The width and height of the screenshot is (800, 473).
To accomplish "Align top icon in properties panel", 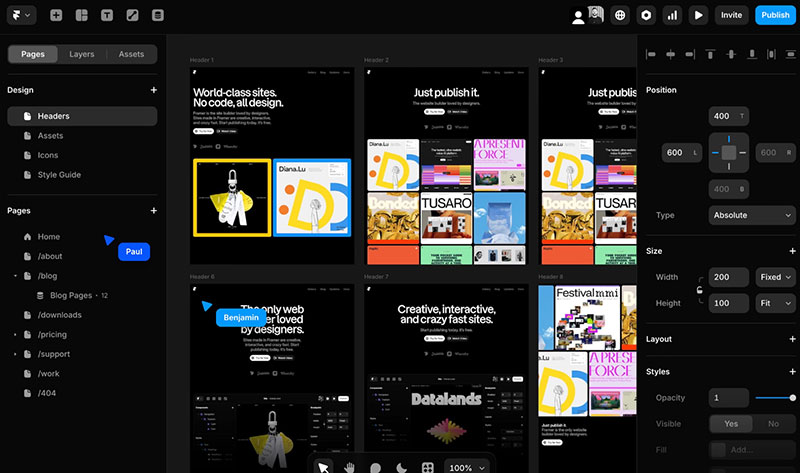I will [710, 54].
